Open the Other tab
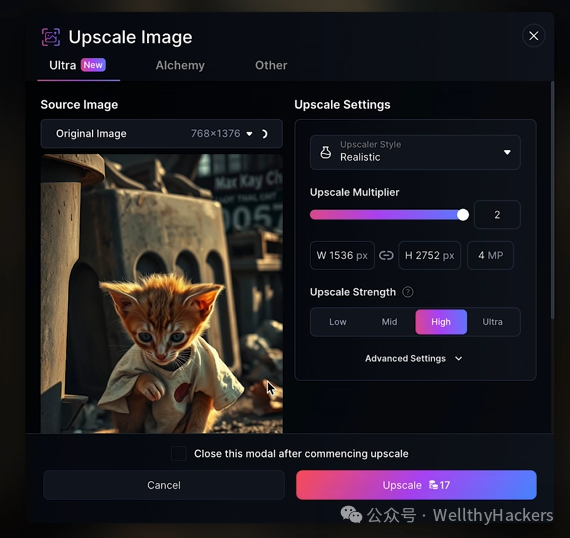Image resolution: width=570 pixels, height=538 pixels. point(271,65)
